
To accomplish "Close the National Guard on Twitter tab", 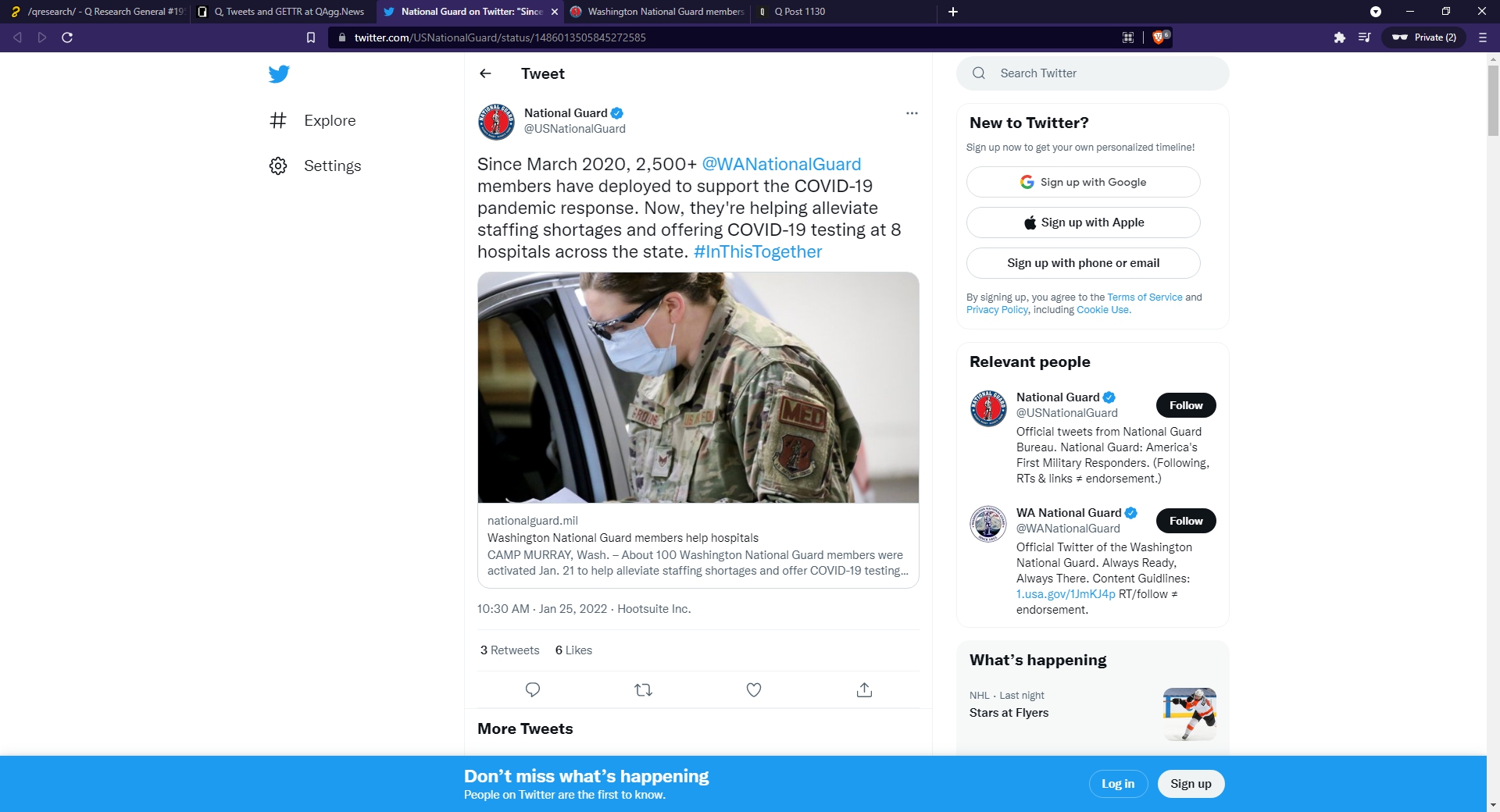I will (555, 12).
